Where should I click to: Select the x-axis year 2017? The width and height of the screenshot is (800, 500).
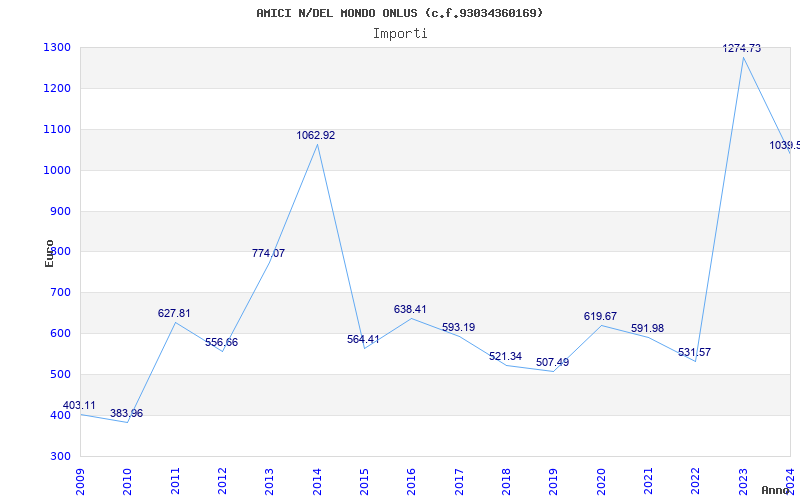(459, 481)
